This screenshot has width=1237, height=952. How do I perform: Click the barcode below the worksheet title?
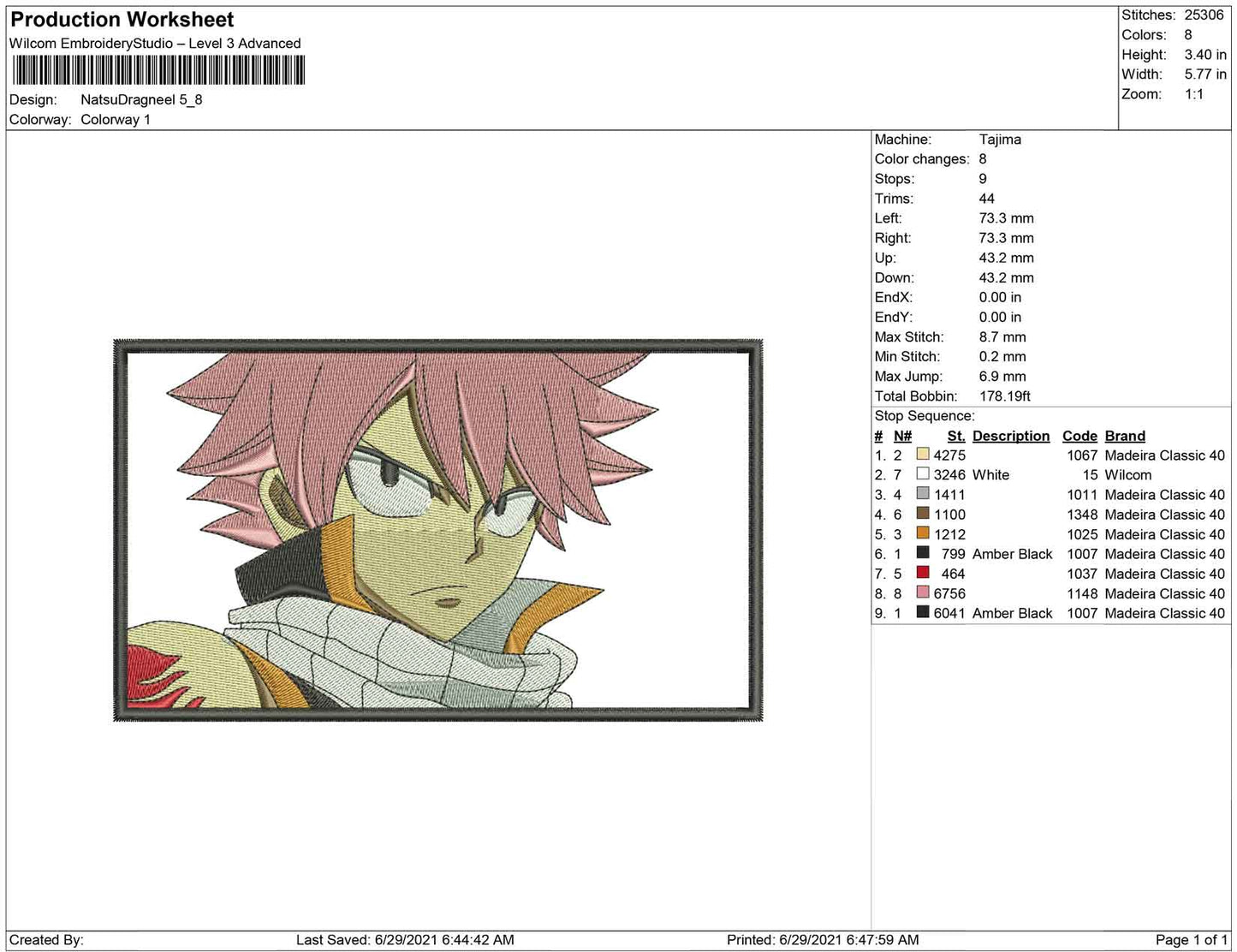pyautogui.click(x=158, y=70)
